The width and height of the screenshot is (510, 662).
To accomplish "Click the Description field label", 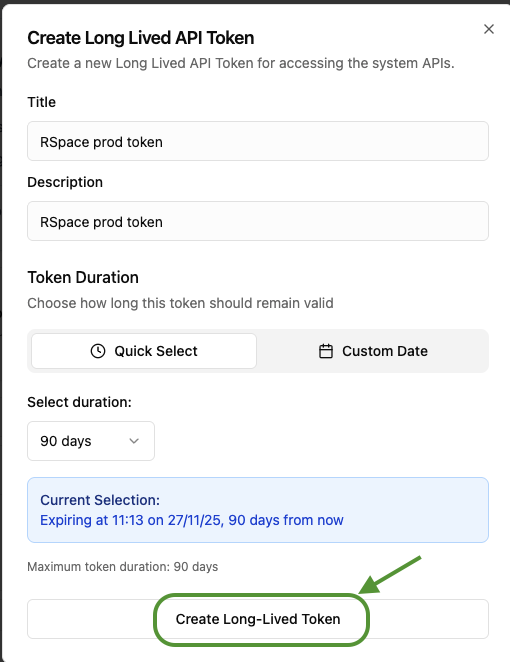I will 65,182.
